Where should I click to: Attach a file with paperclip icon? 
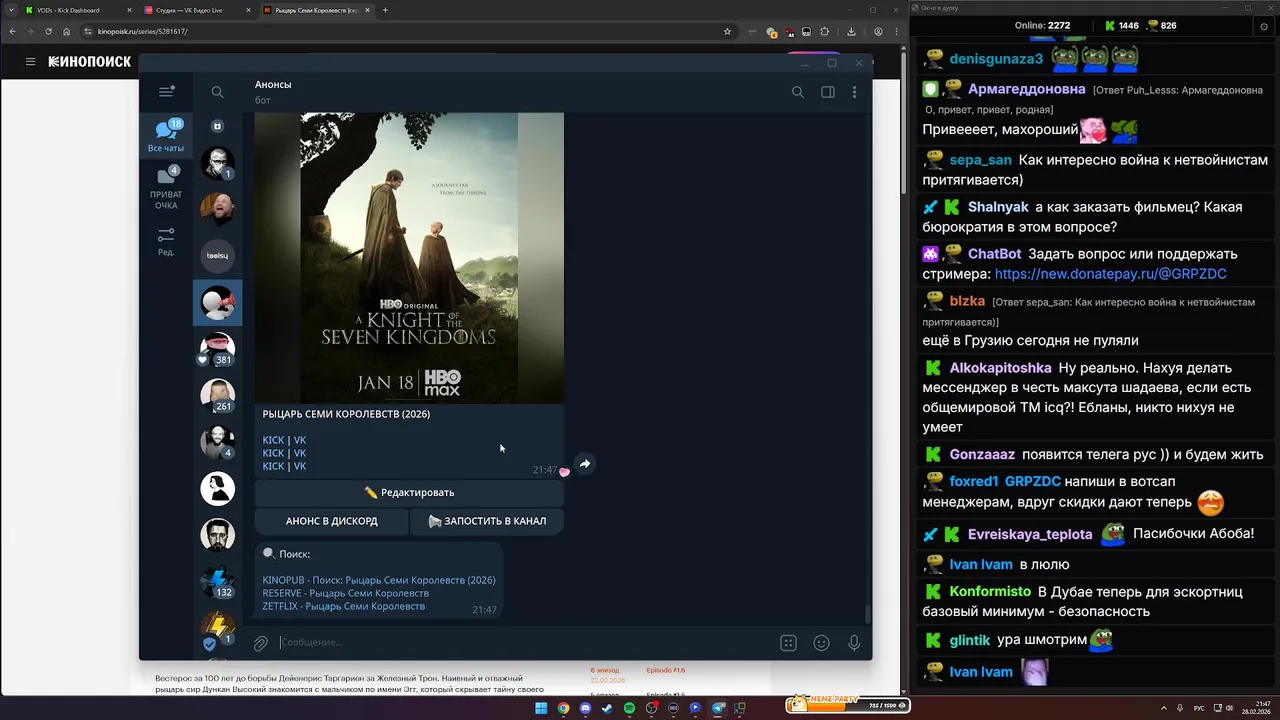click(260, 643)
